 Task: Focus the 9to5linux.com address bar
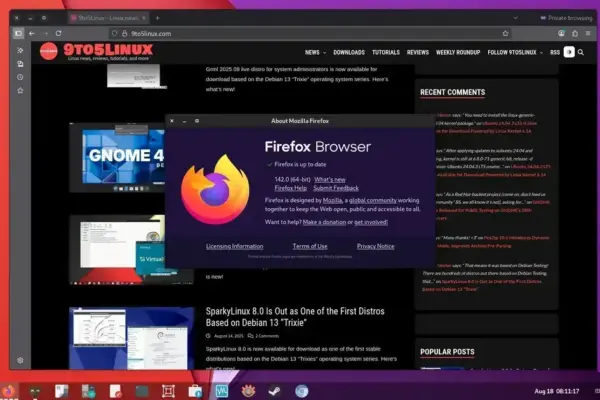pos(308,34)
